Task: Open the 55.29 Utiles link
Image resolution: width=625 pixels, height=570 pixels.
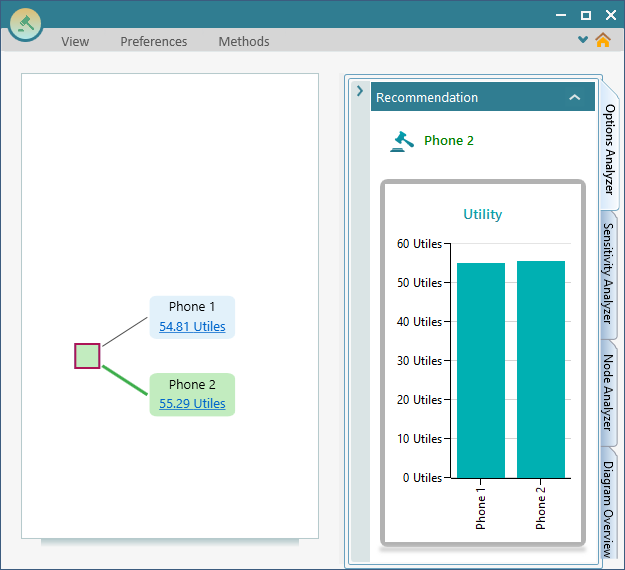Action: click(x=192, y=404)
